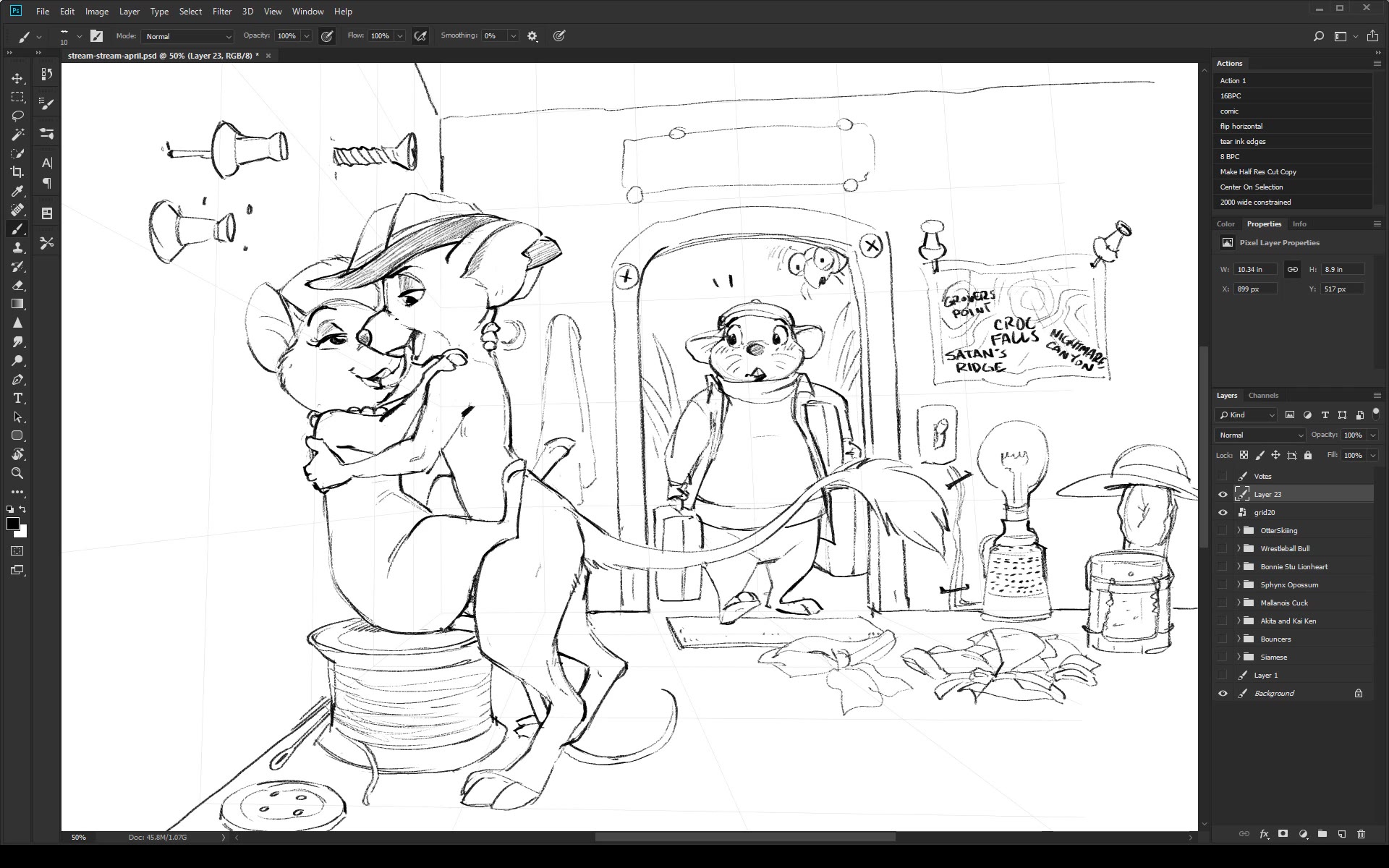Show the Votes layer
Image resolution: width=1389 pixels, height=868 pixels.
[1223, 477]
